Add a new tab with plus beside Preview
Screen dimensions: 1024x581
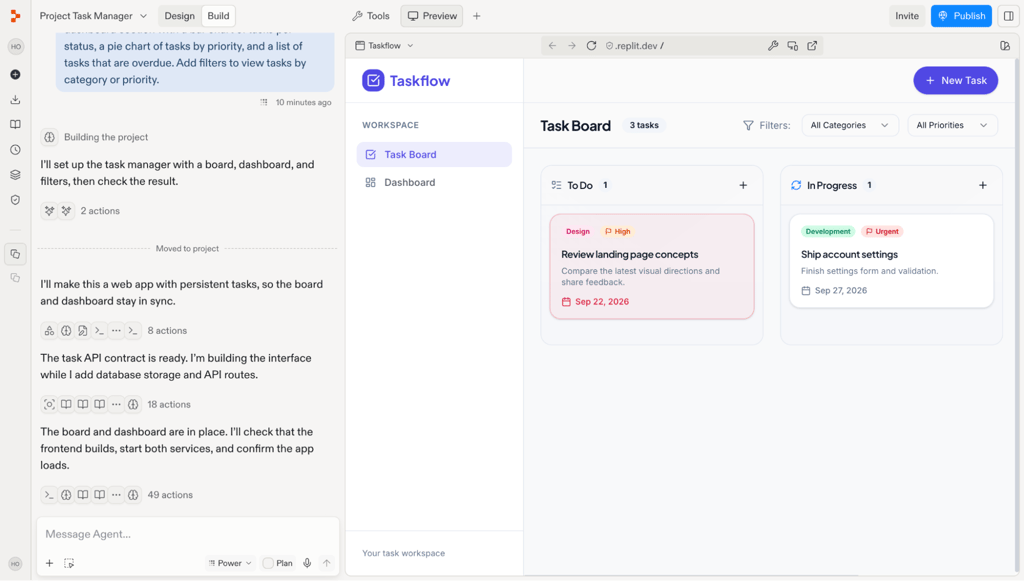(x=477, y=16)
